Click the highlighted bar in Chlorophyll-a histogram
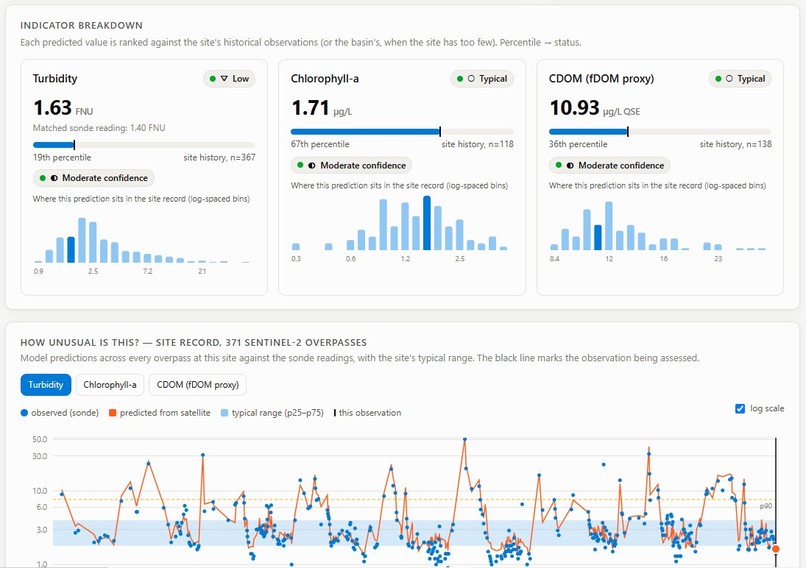 coord(427,223)
